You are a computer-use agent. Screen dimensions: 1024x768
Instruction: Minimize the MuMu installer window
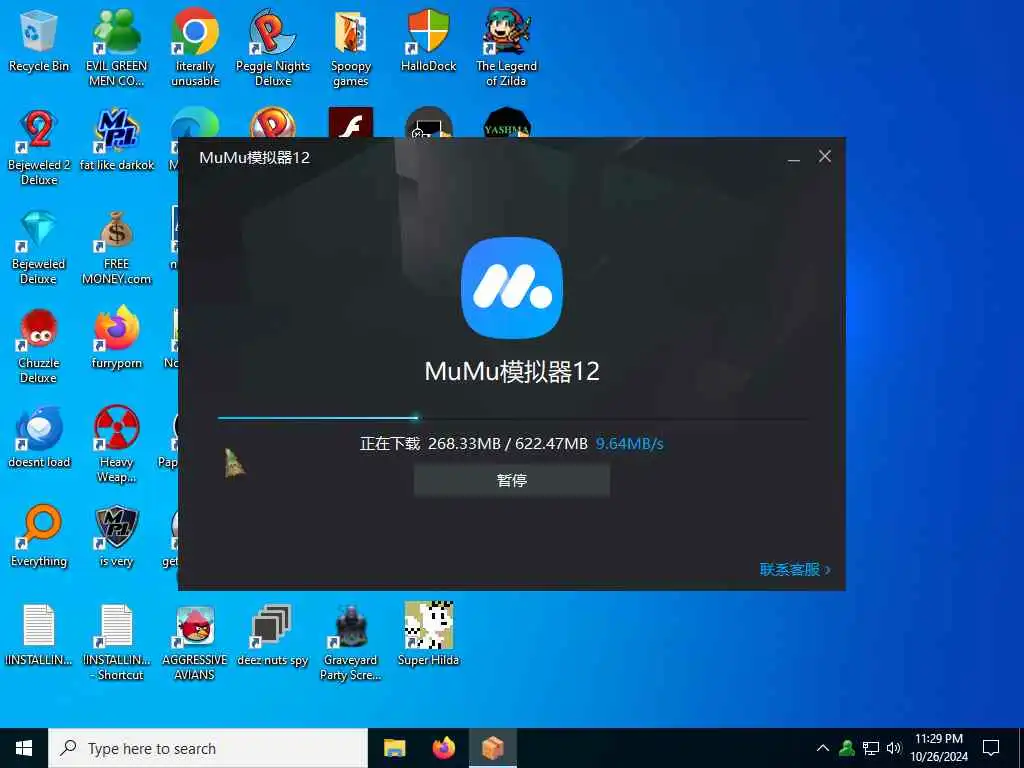pos(793,157)
